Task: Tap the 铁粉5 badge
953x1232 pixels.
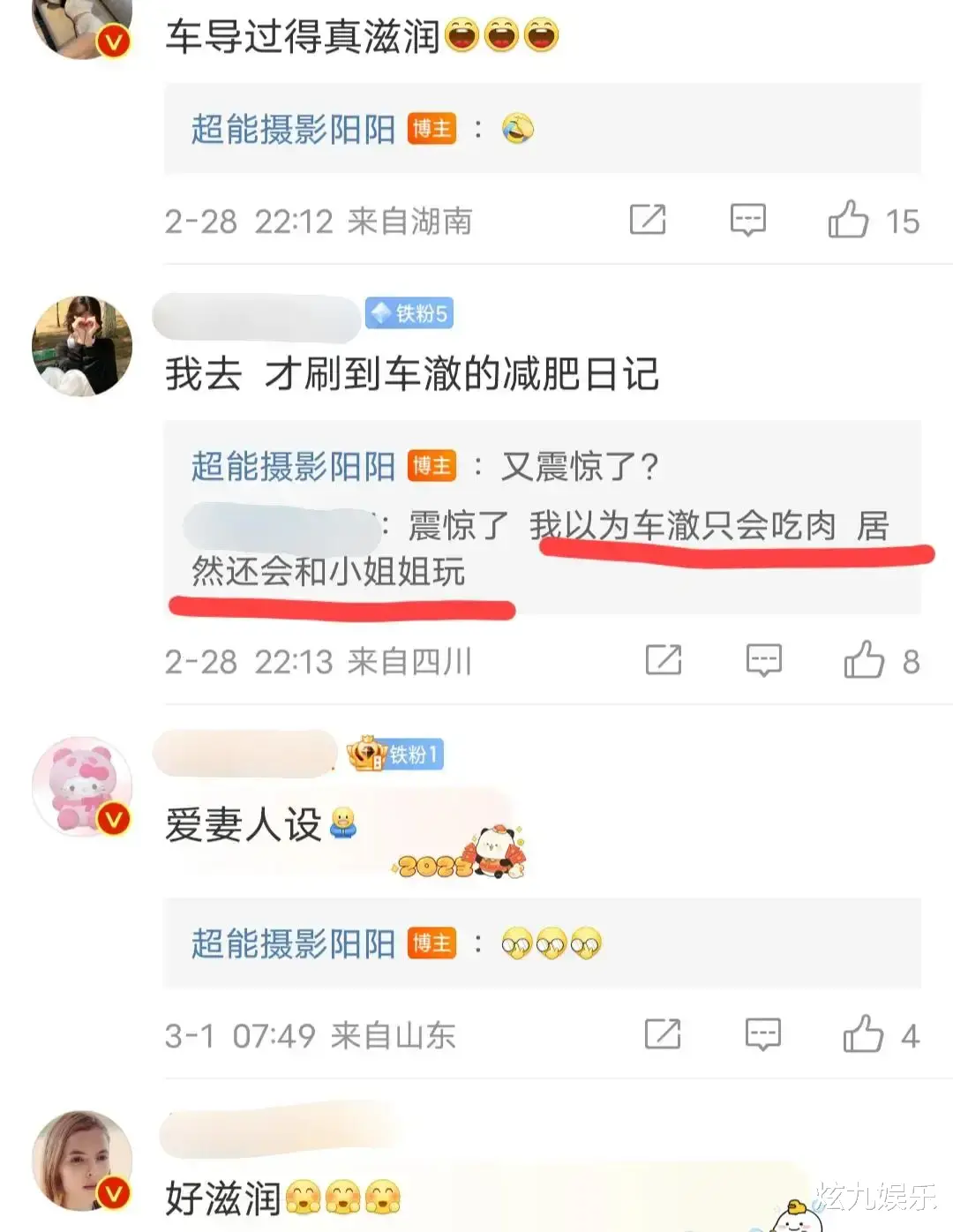Action: point(409,313)
